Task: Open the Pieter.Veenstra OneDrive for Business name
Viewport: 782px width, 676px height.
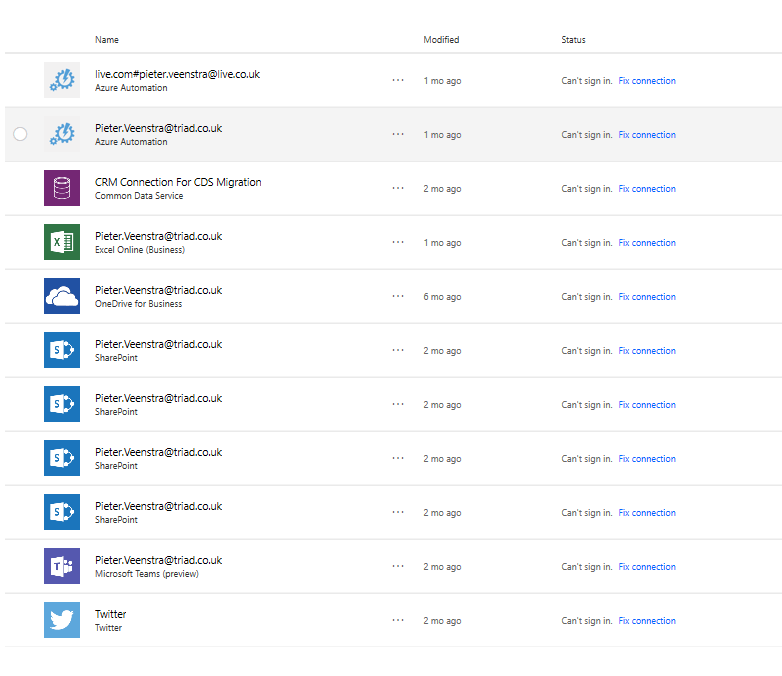Action: (x=159, y=290)
